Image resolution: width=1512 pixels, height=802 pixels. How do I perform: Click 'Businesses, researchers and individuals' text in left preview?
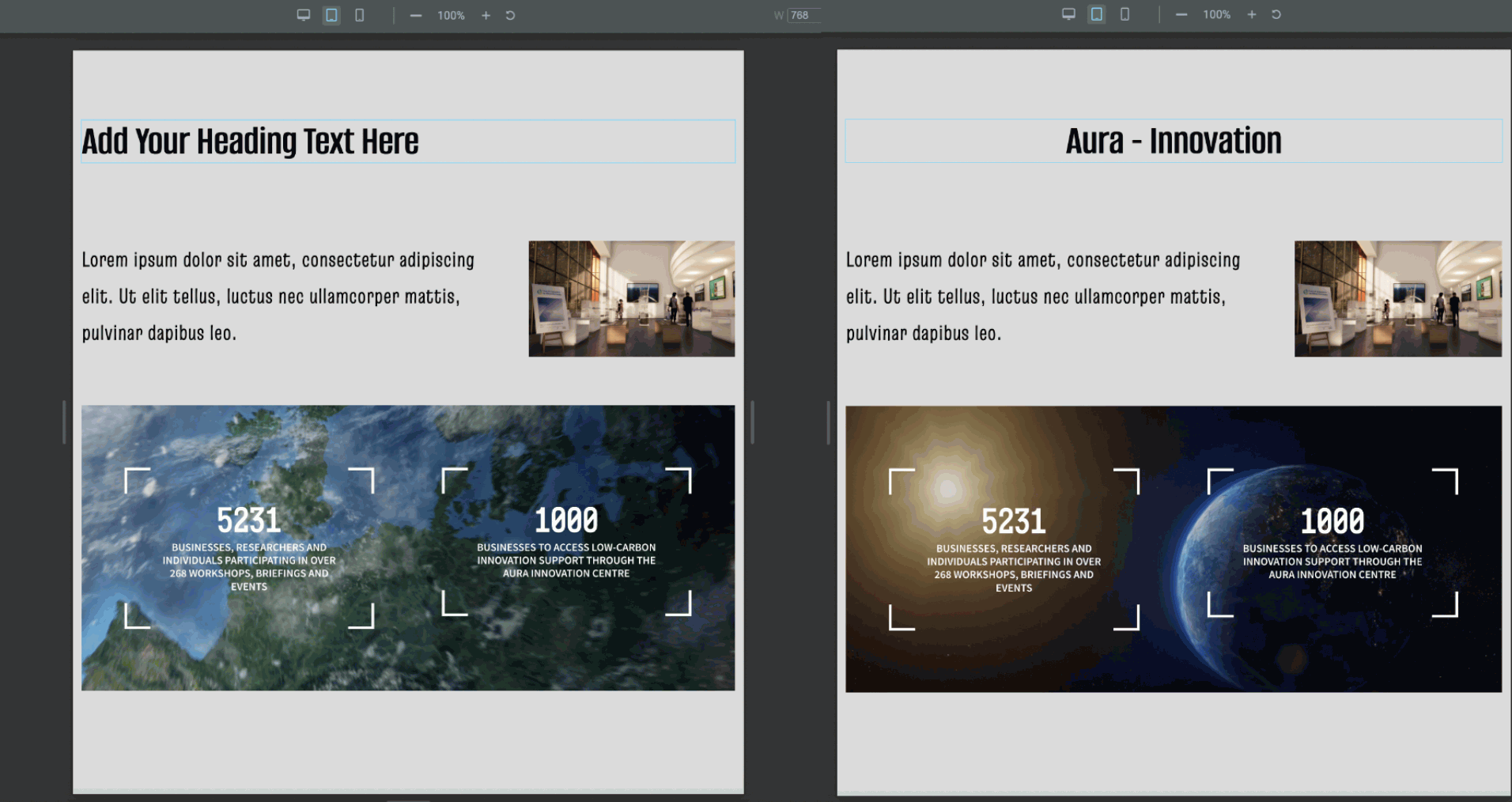[x=249, y=566]
